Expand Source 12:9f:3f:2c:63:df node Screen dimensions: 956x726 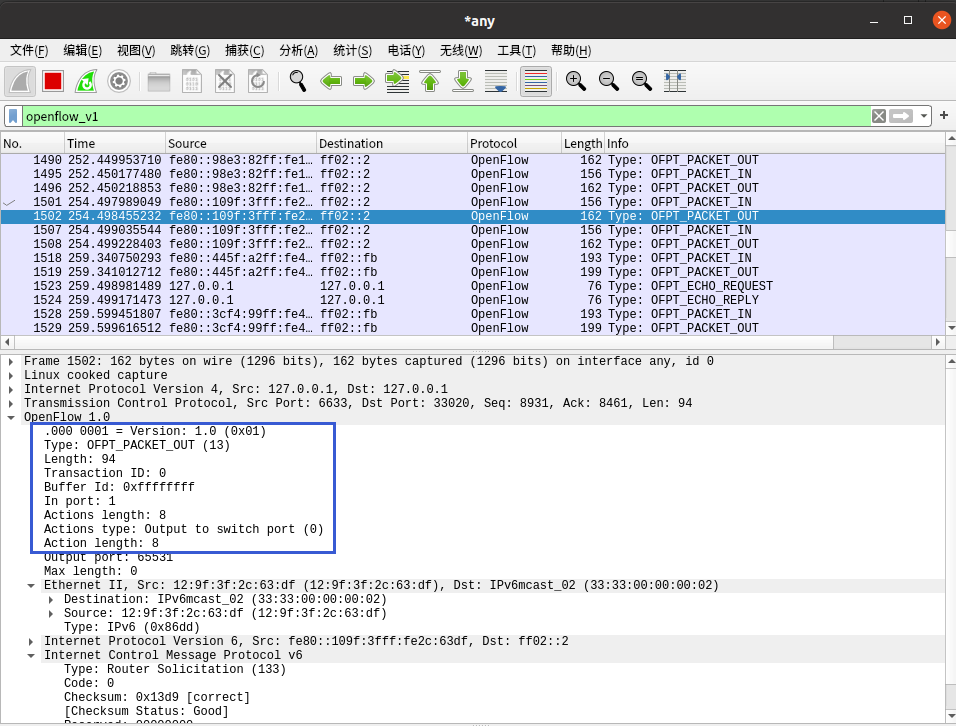pyautogui.click(x=51, y=614)
